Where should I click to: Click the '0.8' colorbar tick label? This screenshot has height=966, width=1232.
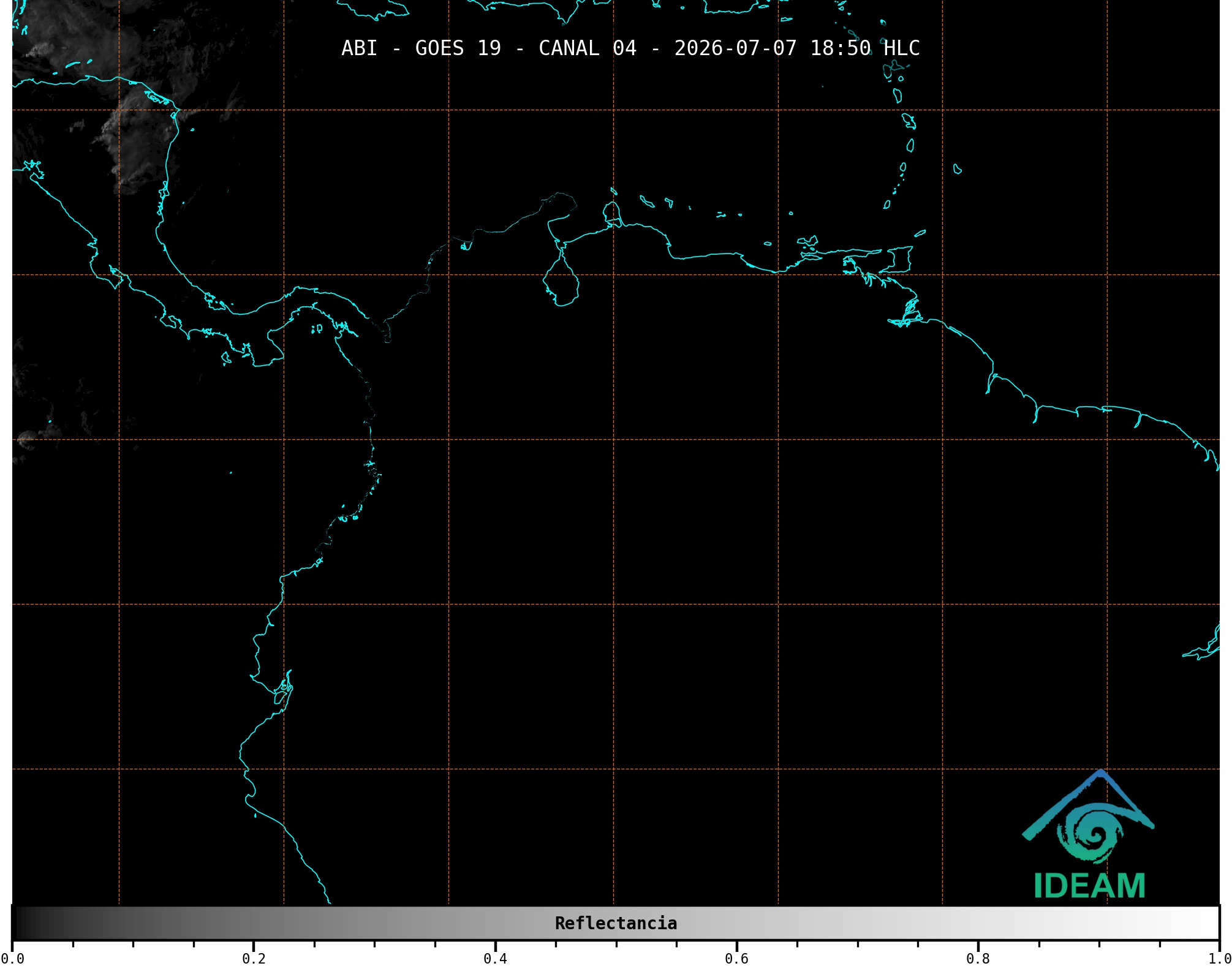pos(978,959)
